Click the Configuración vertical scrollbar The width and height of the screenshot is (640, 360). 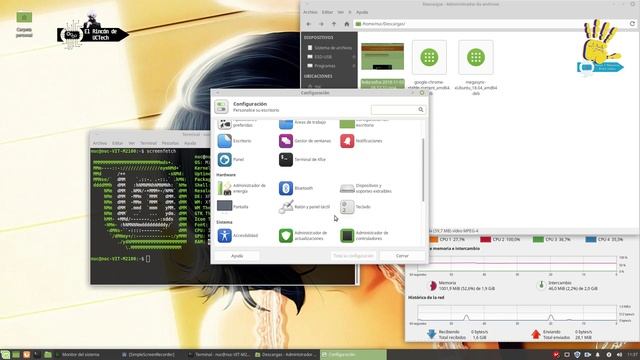(423, 169)
